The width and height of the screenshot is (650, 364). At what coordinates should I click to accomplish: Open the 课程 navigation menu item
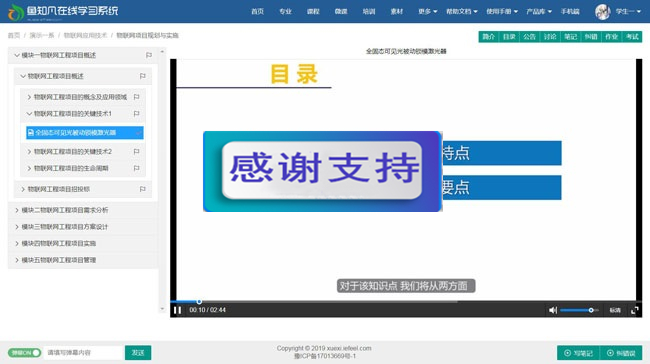point(313,12)
